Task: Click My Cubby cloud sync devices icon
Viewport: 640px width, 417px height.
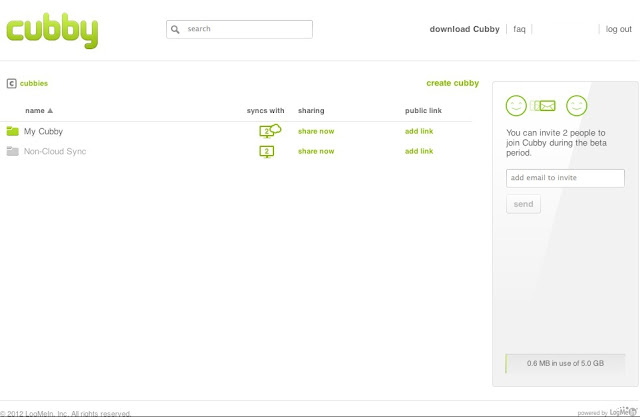Action: pyautogui.click(x=269, y=131)
